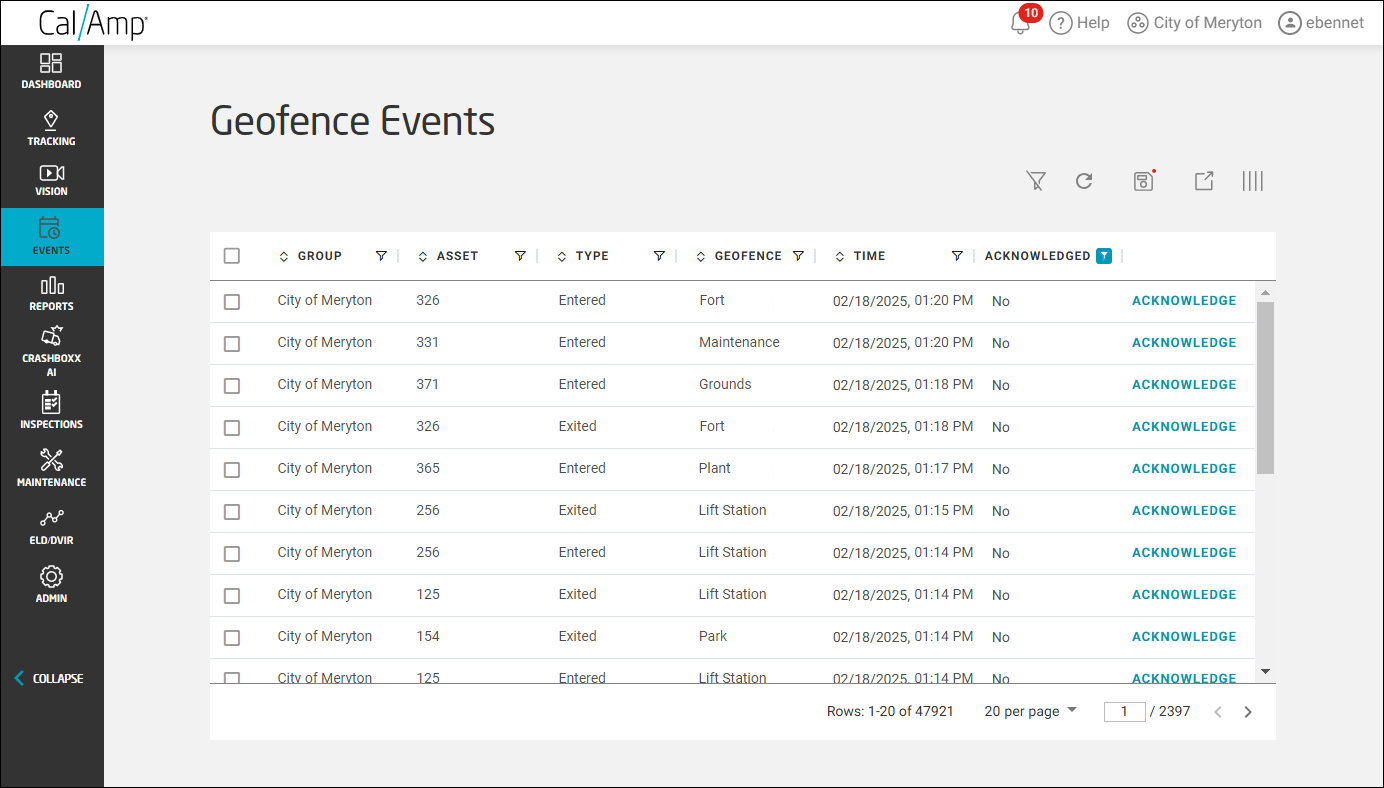Open the Dashboard section
This screenshot has height=788, width=1384.
(x=52, y=71)
